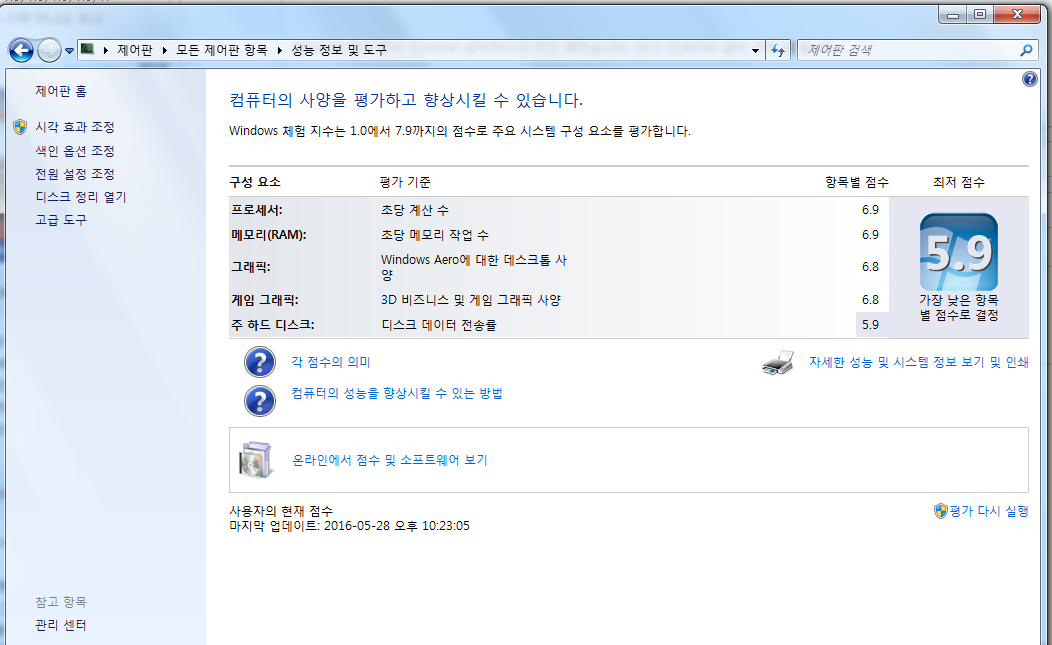Select the 프로세서 row label
Image resolution: width=1052 pixels, height=645 pixels.
[257, 210]
